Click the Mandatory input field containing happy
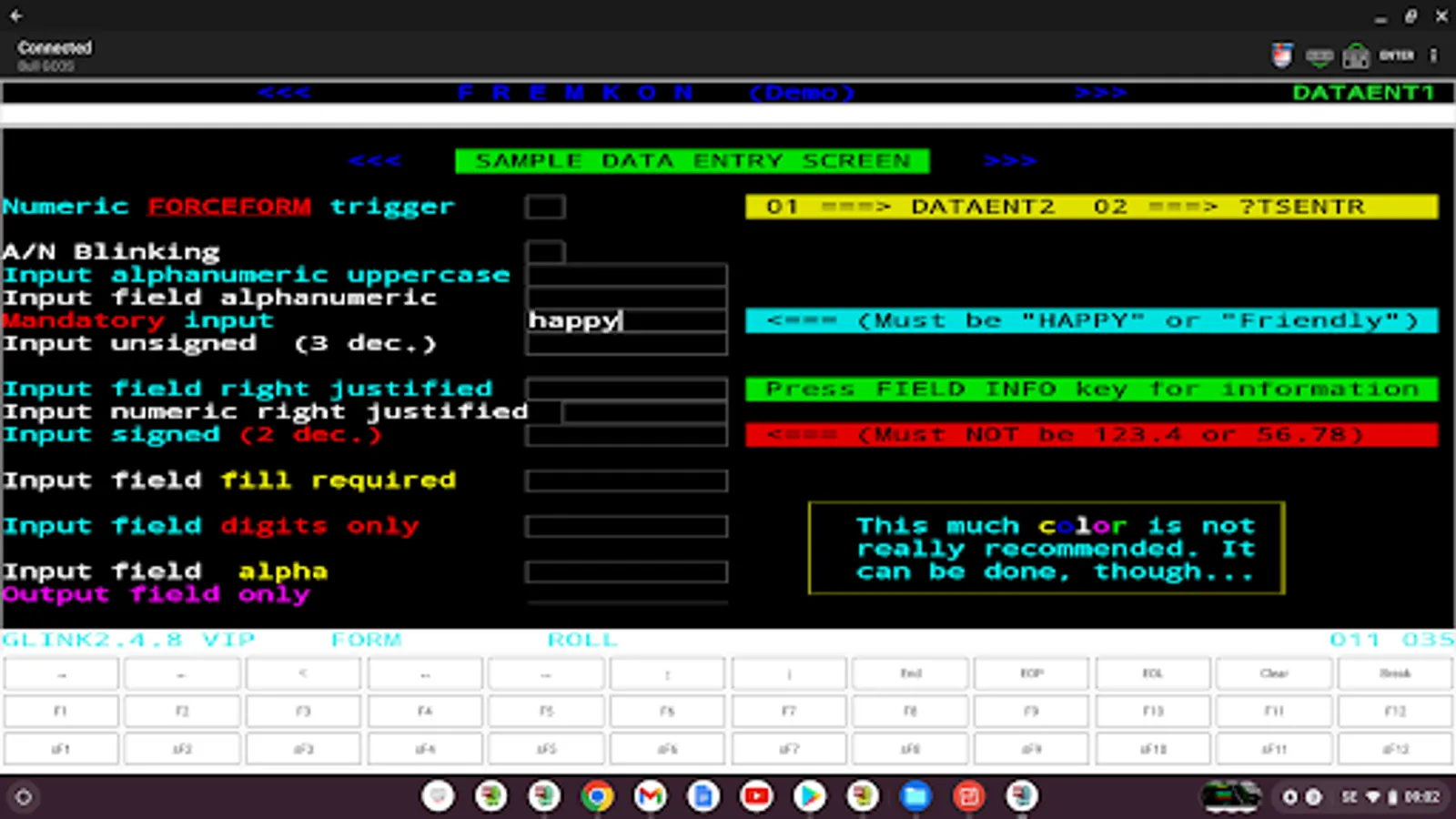1456x819 pixels. [626, 320]
